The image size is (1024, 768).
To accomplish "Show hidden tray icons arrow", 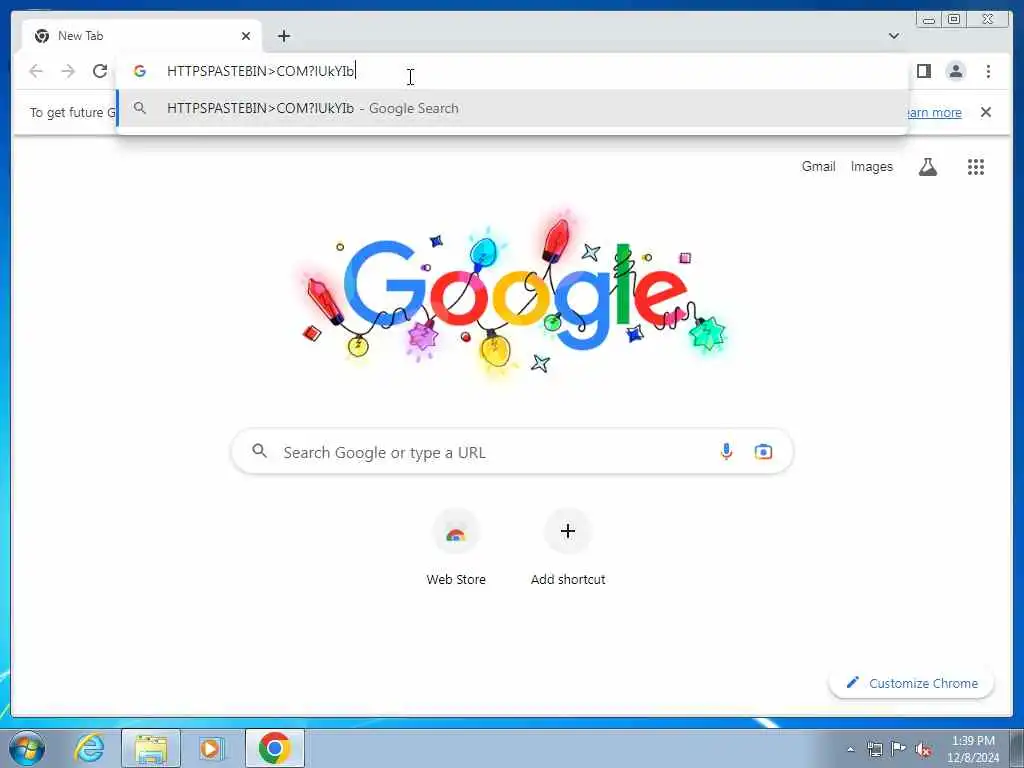I will (x=850, y=749).
